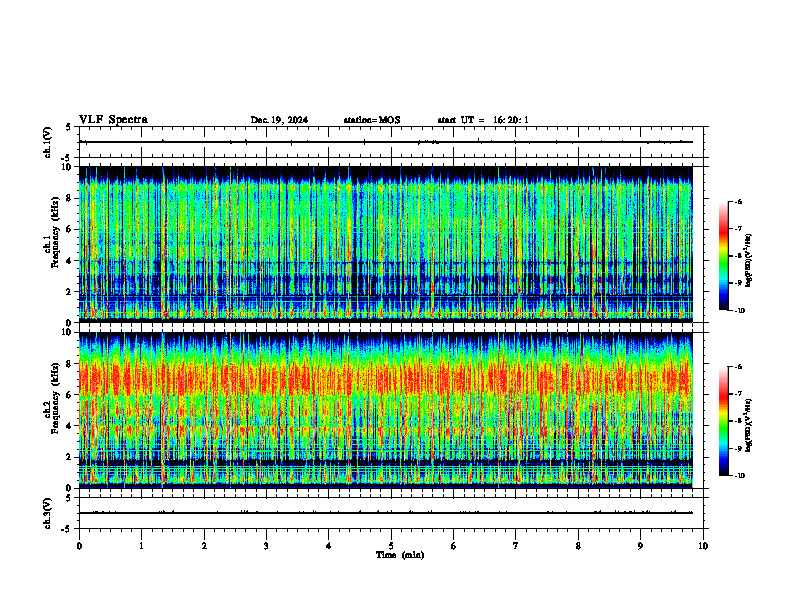This screenshot has width=792, height=612.
Task: Click the time axis tick label '8'
Action: click(x=578, y=546)
